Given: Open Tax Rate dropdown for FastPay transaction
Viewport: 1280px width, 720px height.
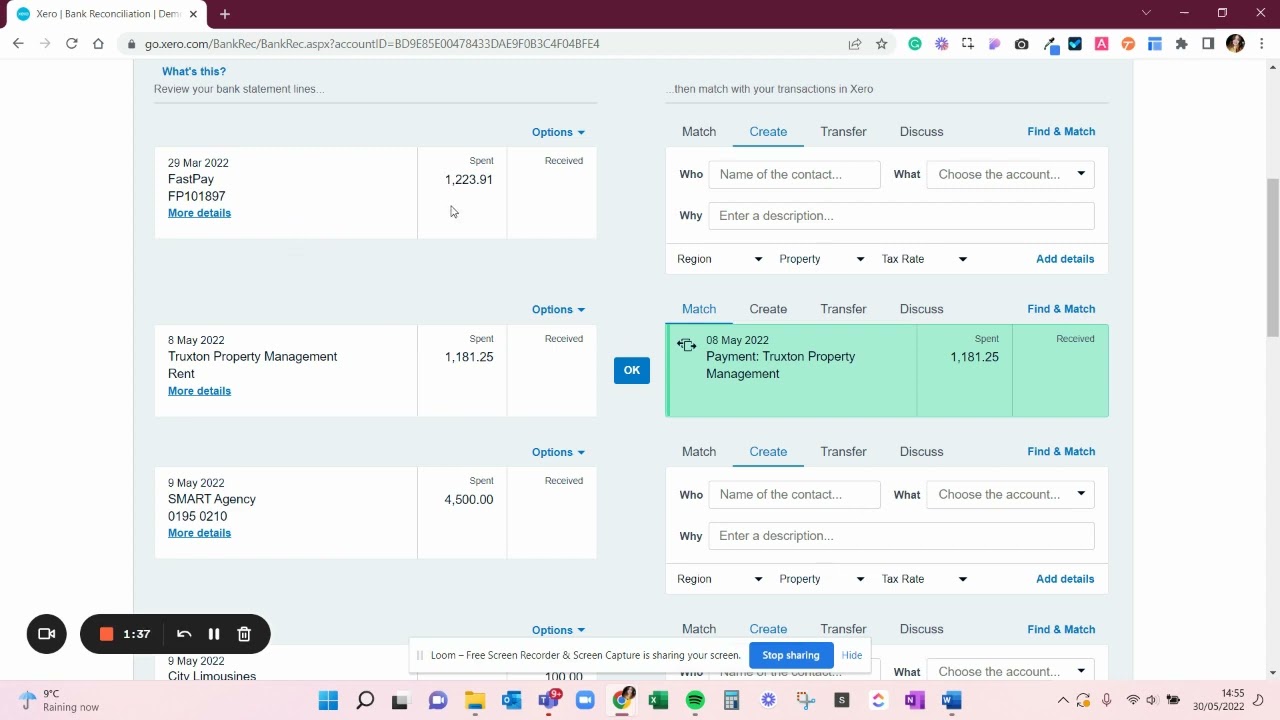Looking at the screenshot, I should (x=924, y=259).
